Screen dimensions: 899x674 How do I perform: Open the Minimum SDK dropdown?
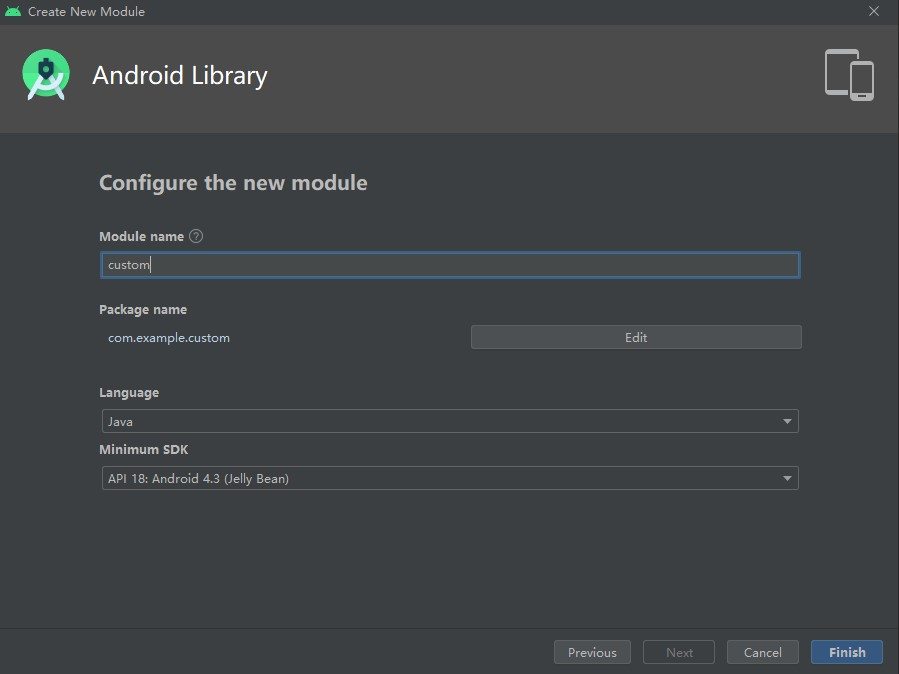click(450, 478)
